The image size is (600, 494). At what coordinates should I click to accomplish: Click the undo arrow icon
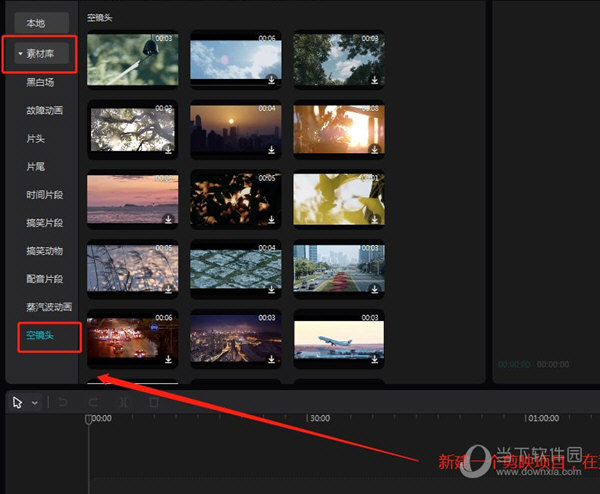point(62,403)
